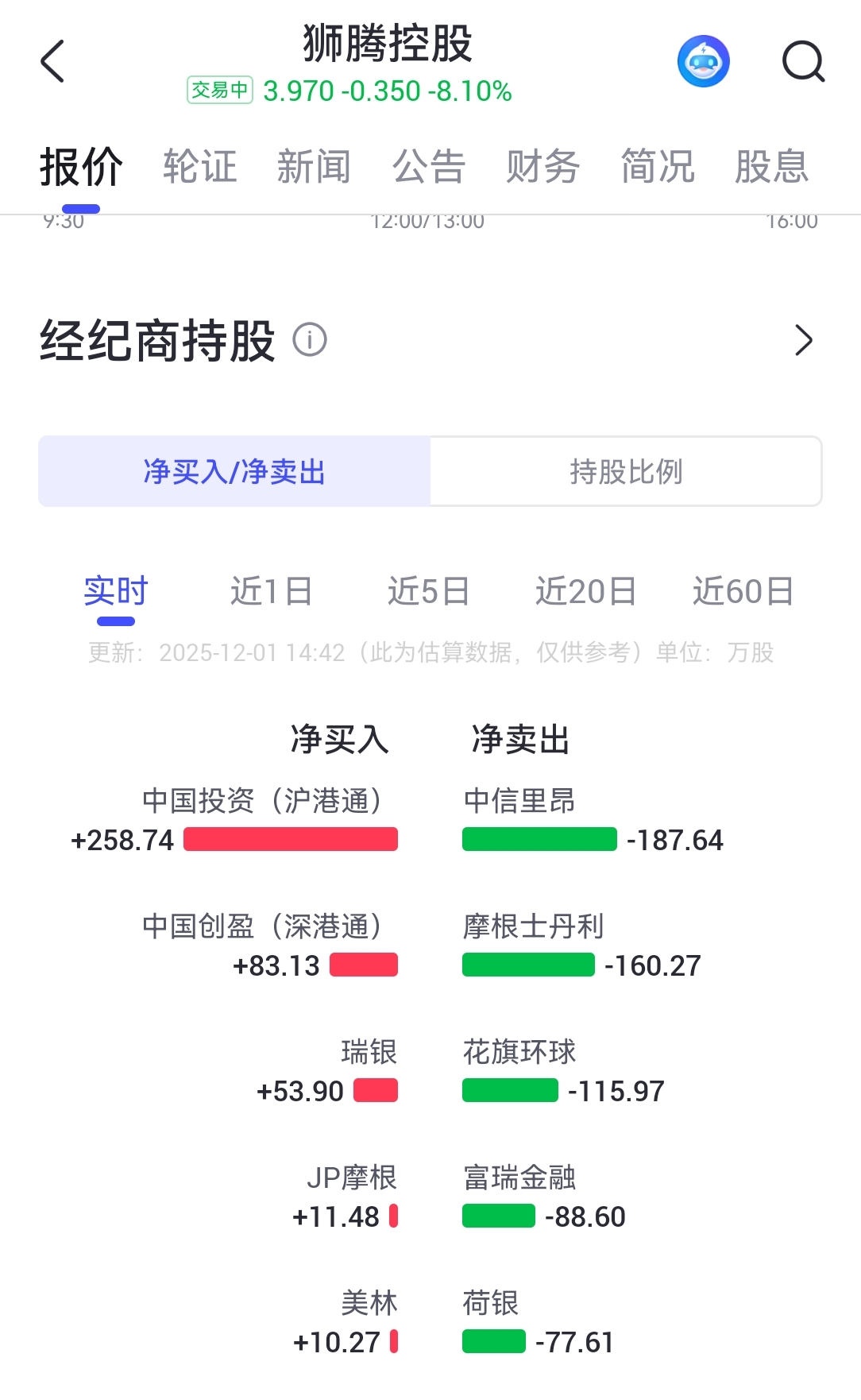View the 股息 tab

pos(772,167)
